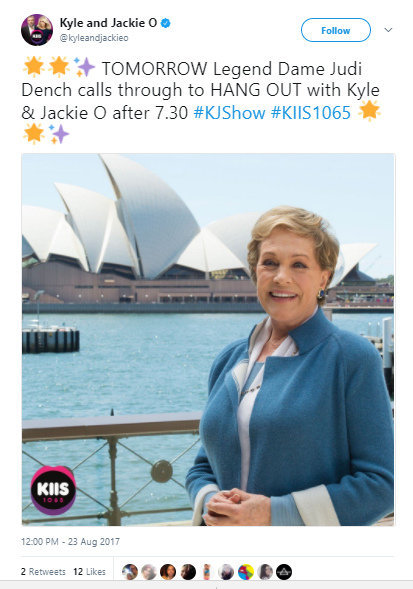Click the KIIS 1065 logo on photo
The width and height of the screenshot is (413, 589).
coord(53,490)
